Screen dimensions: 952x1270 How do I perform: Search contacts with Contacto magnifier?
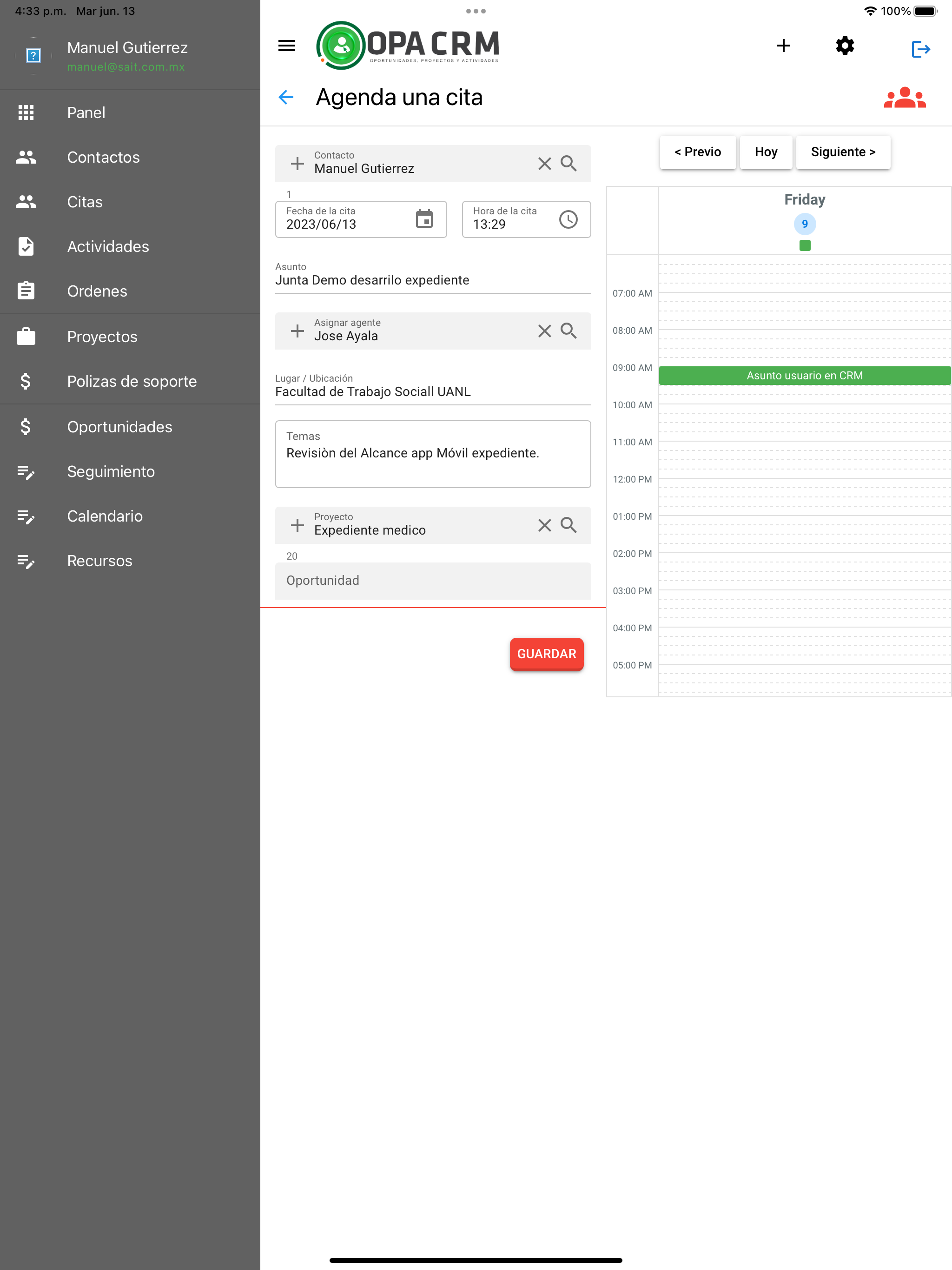pos(569,164)
